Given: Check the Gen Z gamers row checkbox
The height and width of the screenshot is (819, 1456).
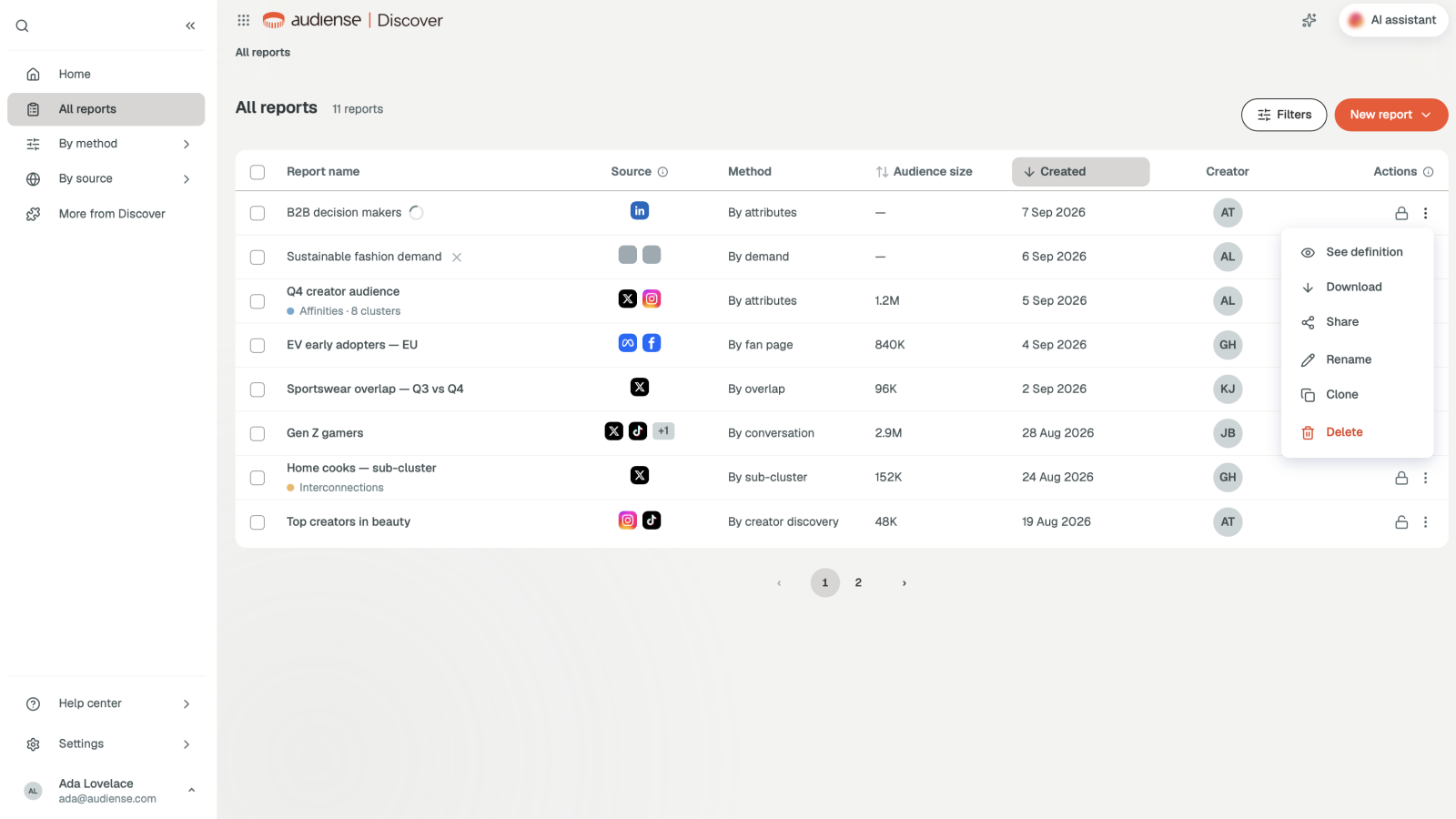Looking at the screenshot, I should (258, 434).
